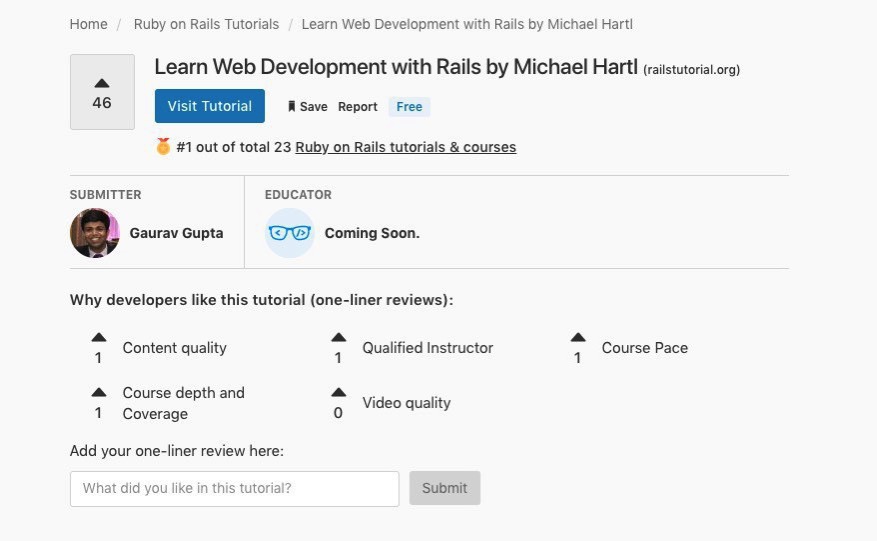Upvote the Qualified Instructor review
Image resolution: width=877 pixels, height=541 pixels.
[x=338, y=338]
